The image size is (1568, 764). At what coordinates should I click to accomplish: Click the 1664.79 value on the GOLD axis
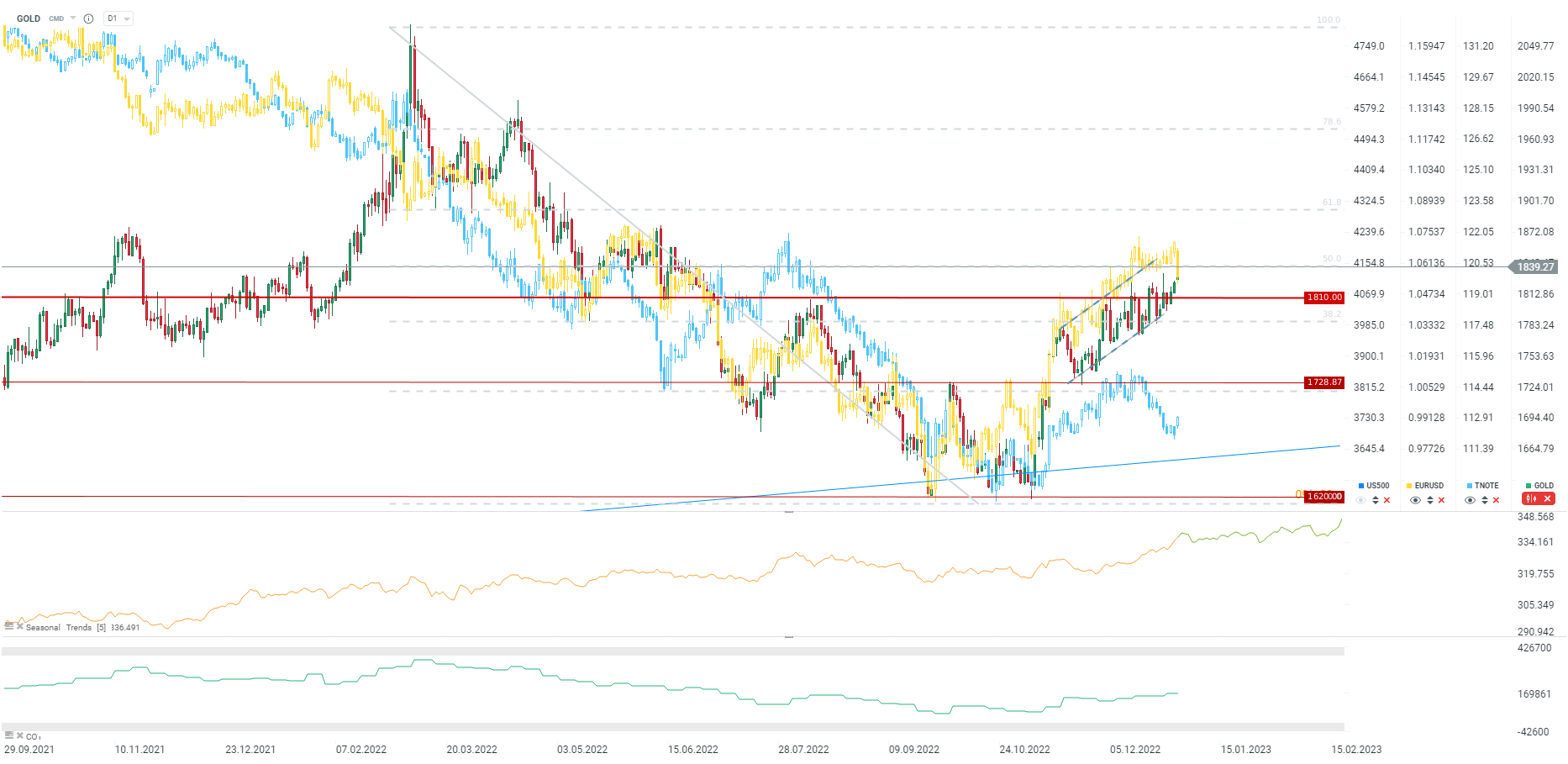[1536, 449]
